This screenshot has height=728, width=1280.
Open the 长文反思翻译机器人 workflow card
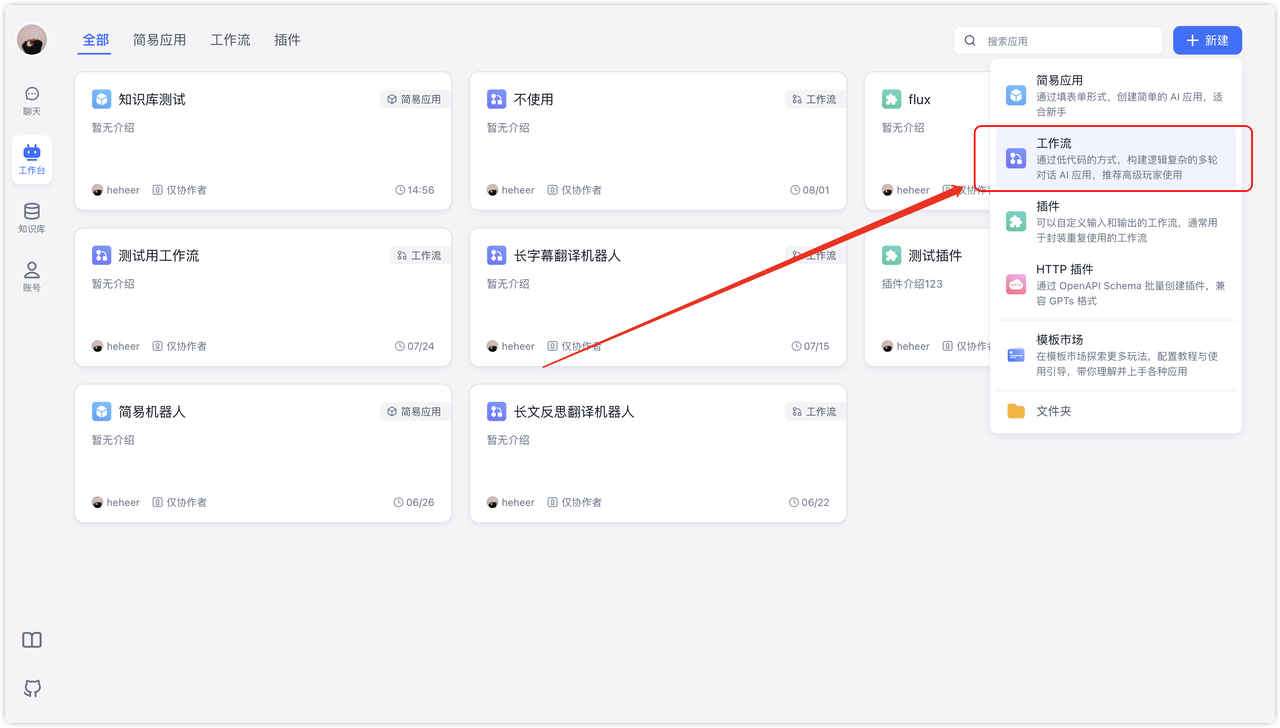point(657,453)
